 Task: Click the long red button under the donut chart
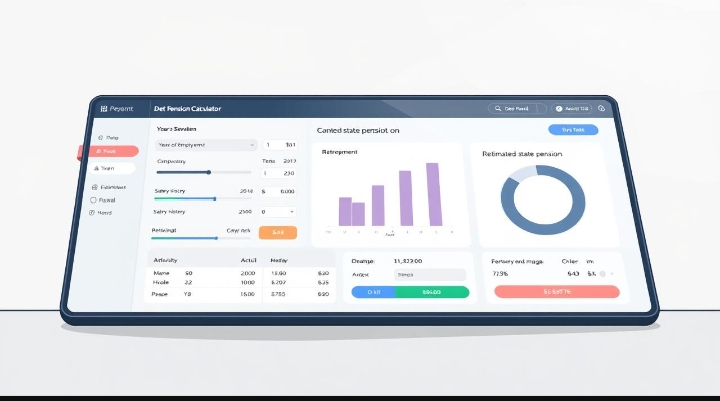[557, 292]
